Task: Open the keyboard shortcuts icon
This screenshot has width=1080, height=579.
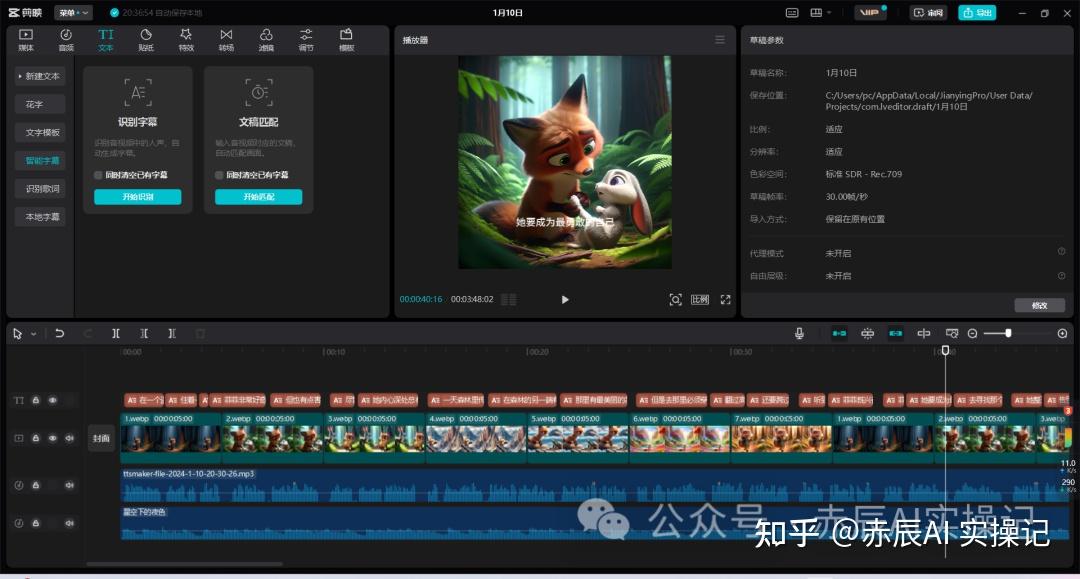Action: tap(792, 12)
